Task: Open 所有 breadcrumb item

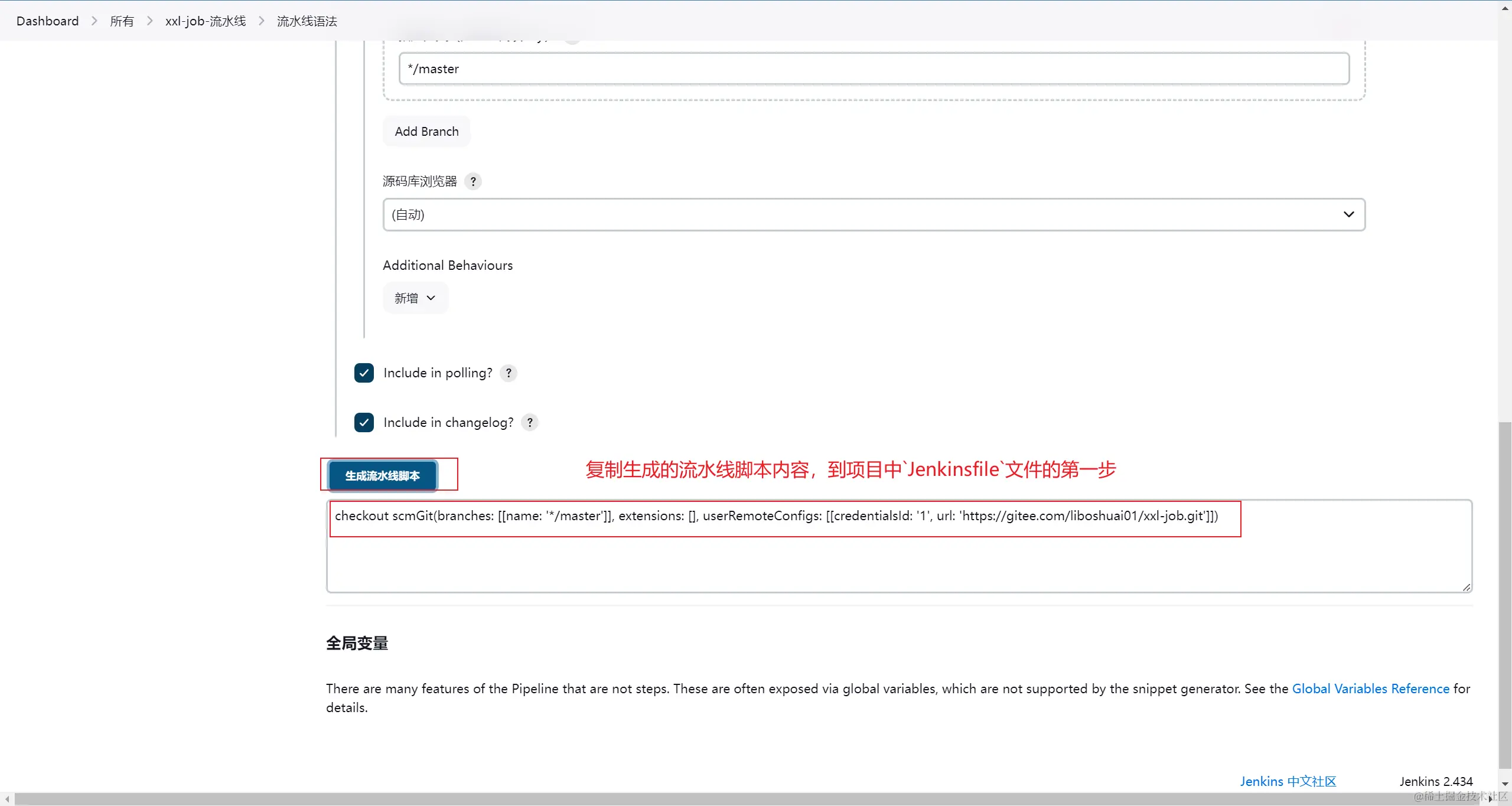Action: click(122, 21)
